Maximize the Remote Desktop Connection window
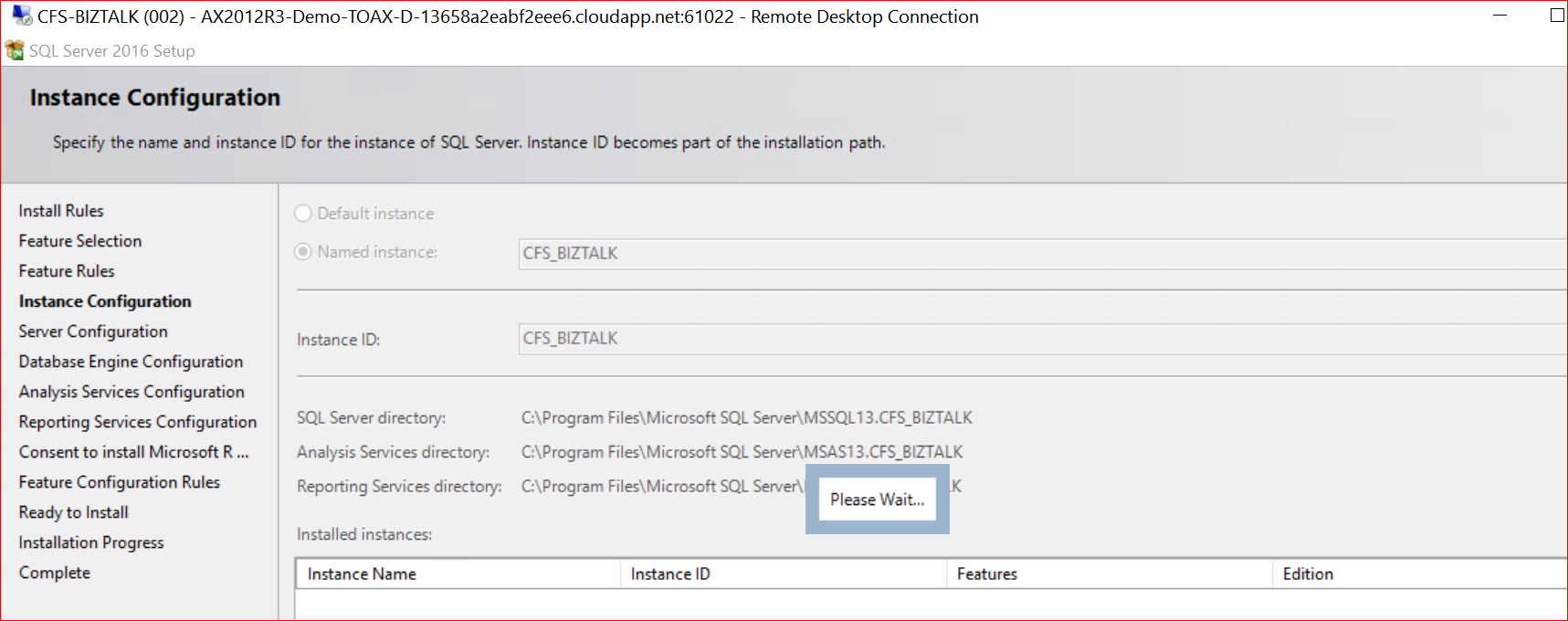 pyautogui.click(x=1557, y=16)
